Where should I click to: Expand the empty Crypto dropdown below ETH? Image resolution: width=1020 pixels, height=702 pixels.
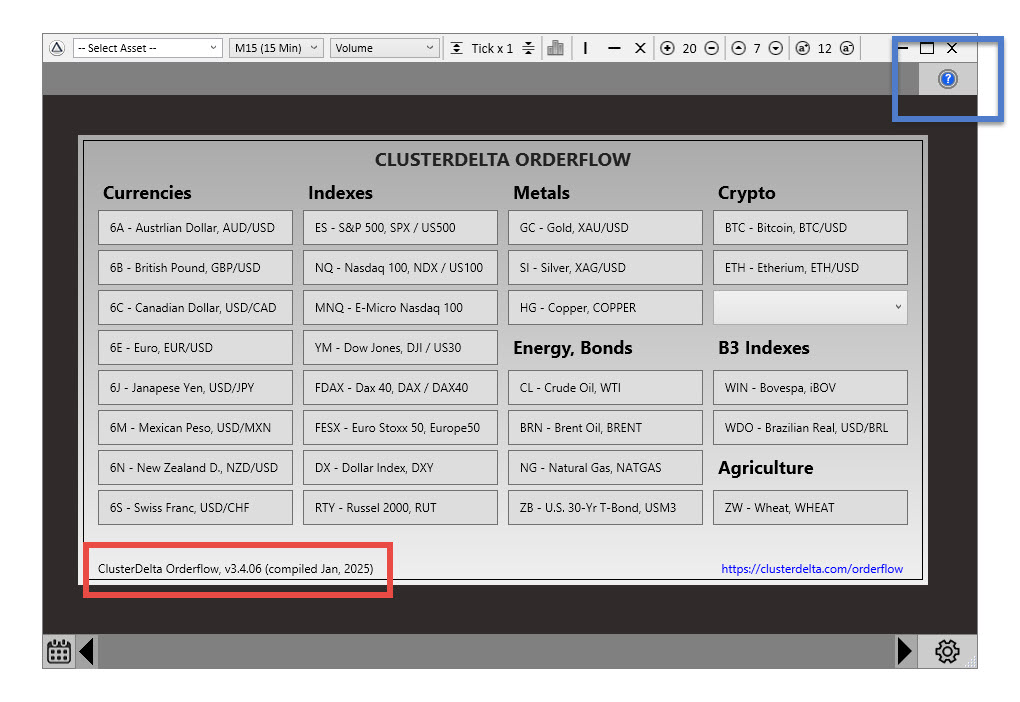pyautogui.click(x=810, y=308)
